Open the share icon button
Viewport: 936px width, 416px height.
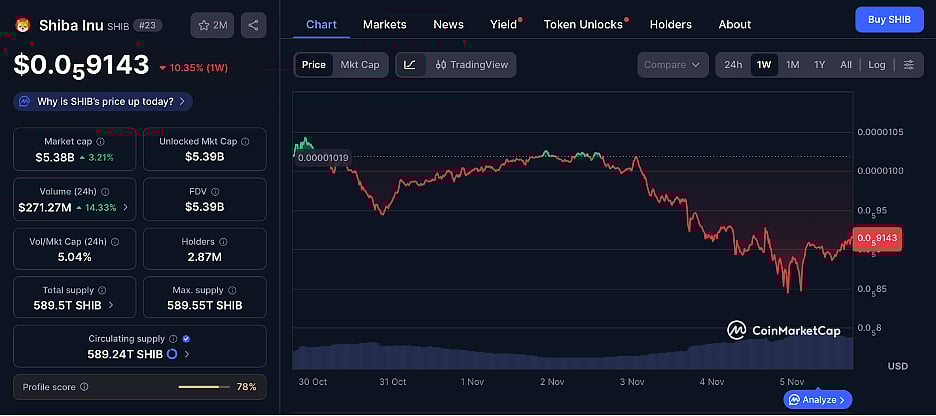254,25
